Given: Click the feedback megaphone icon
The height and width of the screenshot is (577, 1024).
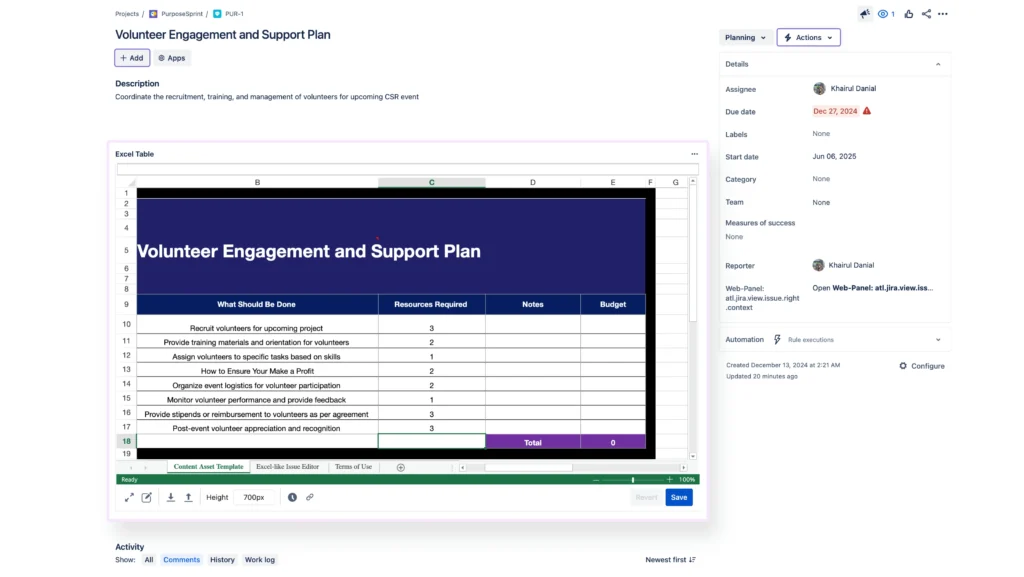Looking at the screenshot, I should pyautogui.click(x=865, y=14).
